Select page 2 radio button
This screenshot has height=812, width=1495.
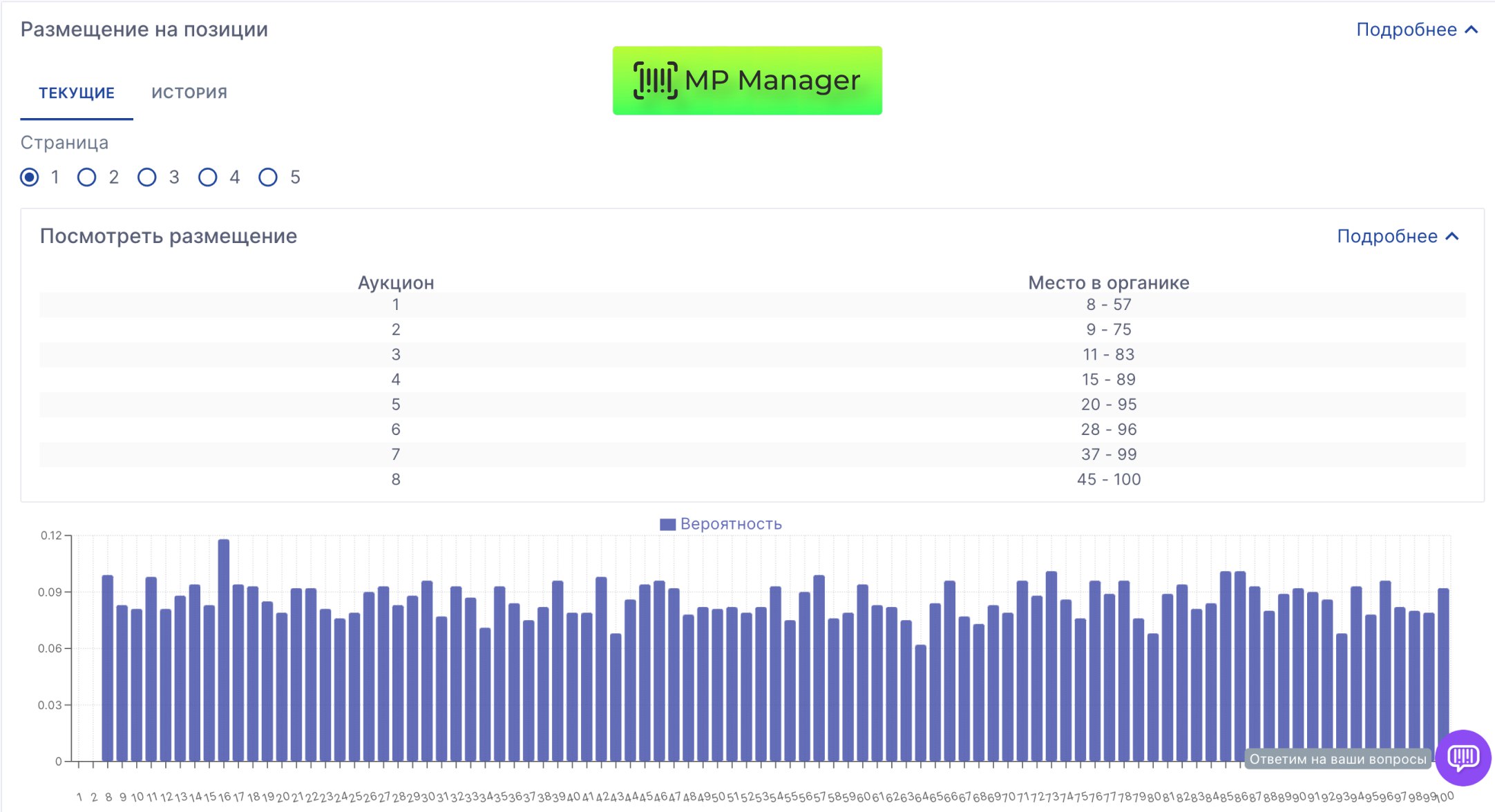[87, 177]
